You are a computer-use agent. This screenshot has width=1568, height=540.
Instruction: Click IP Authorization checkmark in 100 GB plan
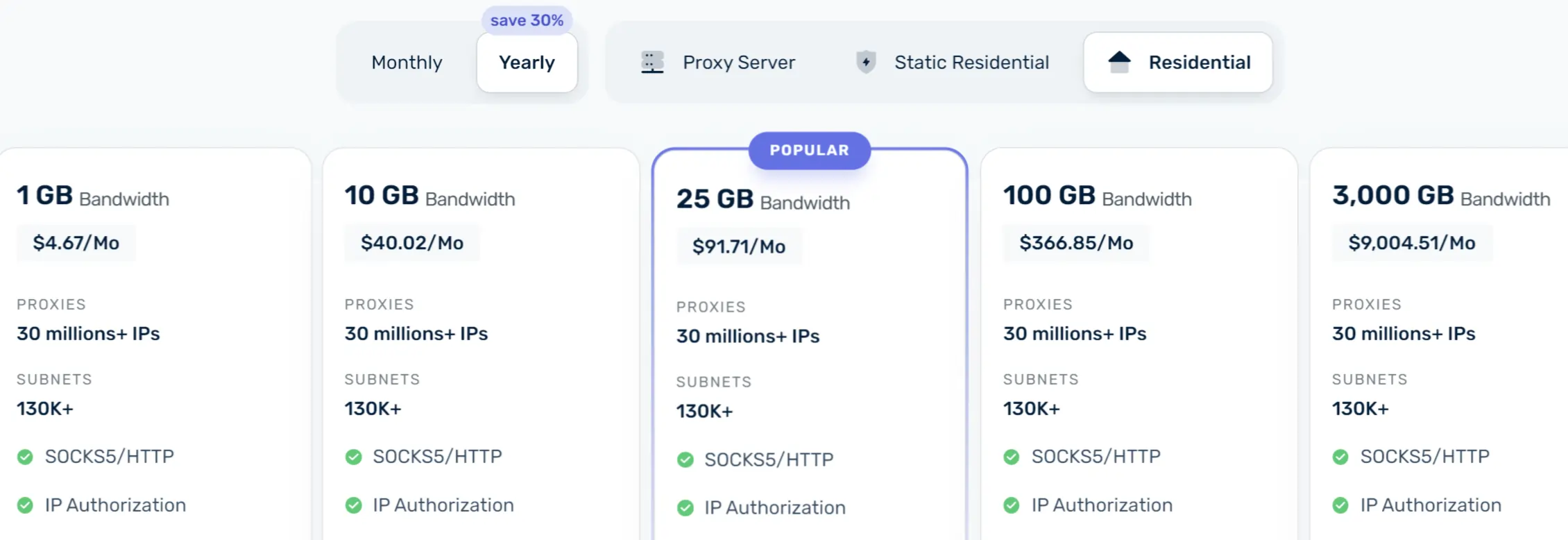pyautogui.click(x=1012, y=505)
